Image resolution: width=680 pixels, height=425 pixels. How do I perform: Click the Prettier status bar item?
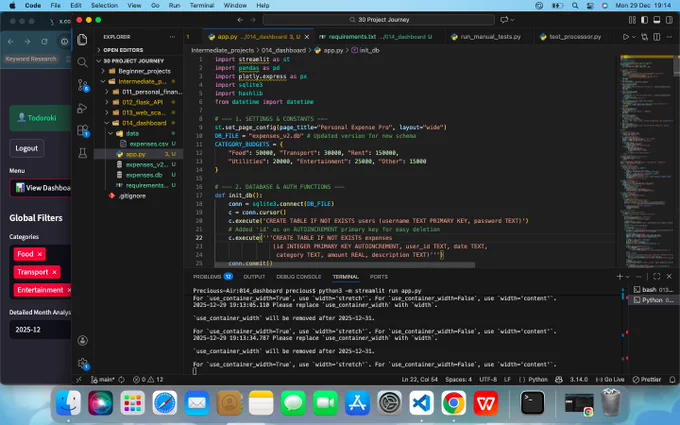(647, 379)
